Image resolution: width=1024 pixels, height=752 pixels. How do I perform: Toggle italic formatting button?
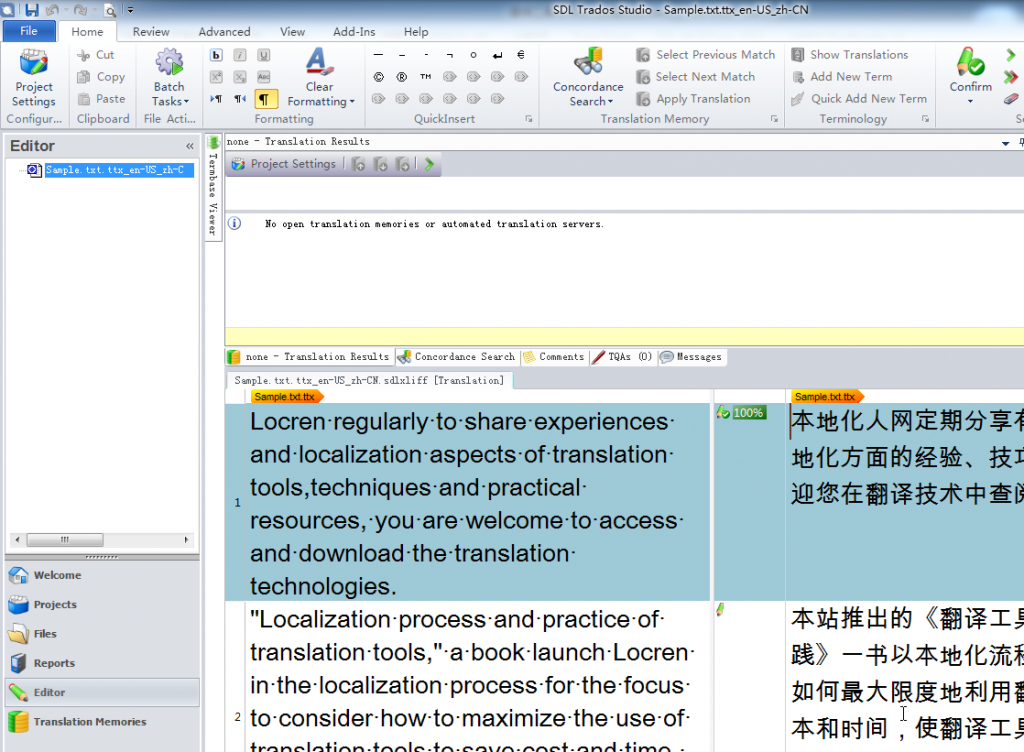[x=240, y=55]
